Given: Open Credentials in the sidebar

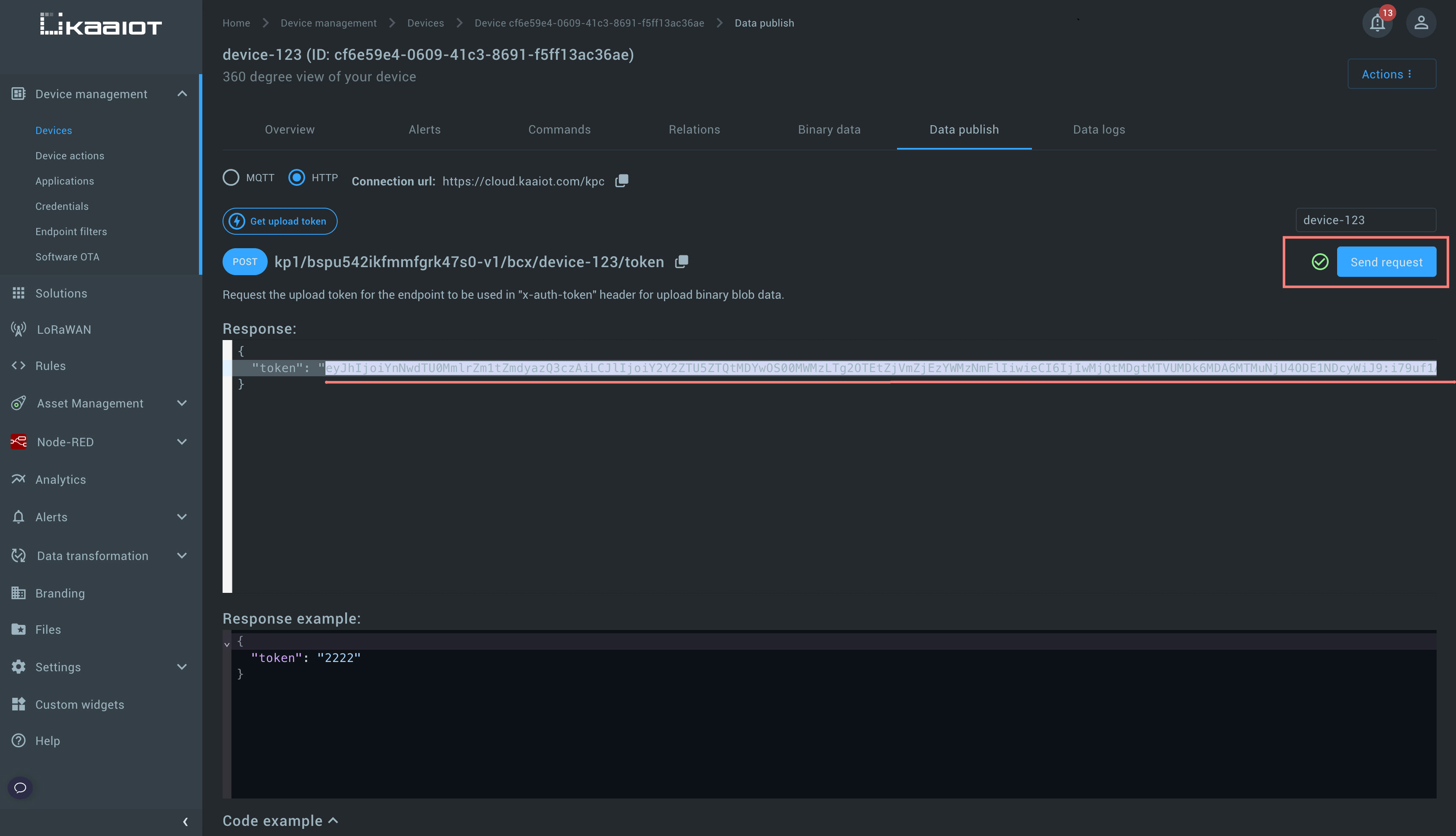Looking at the screenshot, I should tap(62, 206).
